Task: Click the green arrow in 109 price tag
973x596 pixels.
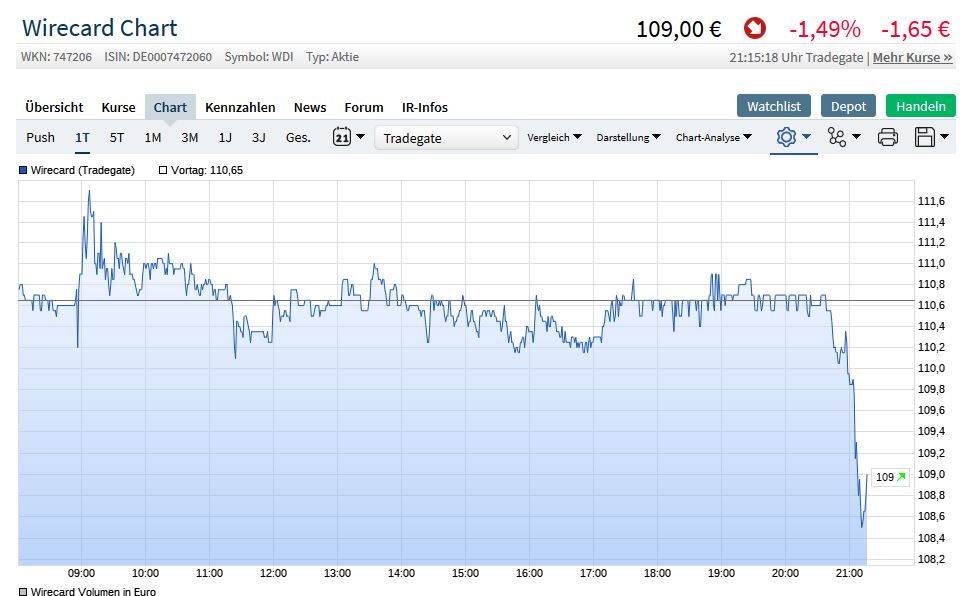Action: tap(902, 477)
